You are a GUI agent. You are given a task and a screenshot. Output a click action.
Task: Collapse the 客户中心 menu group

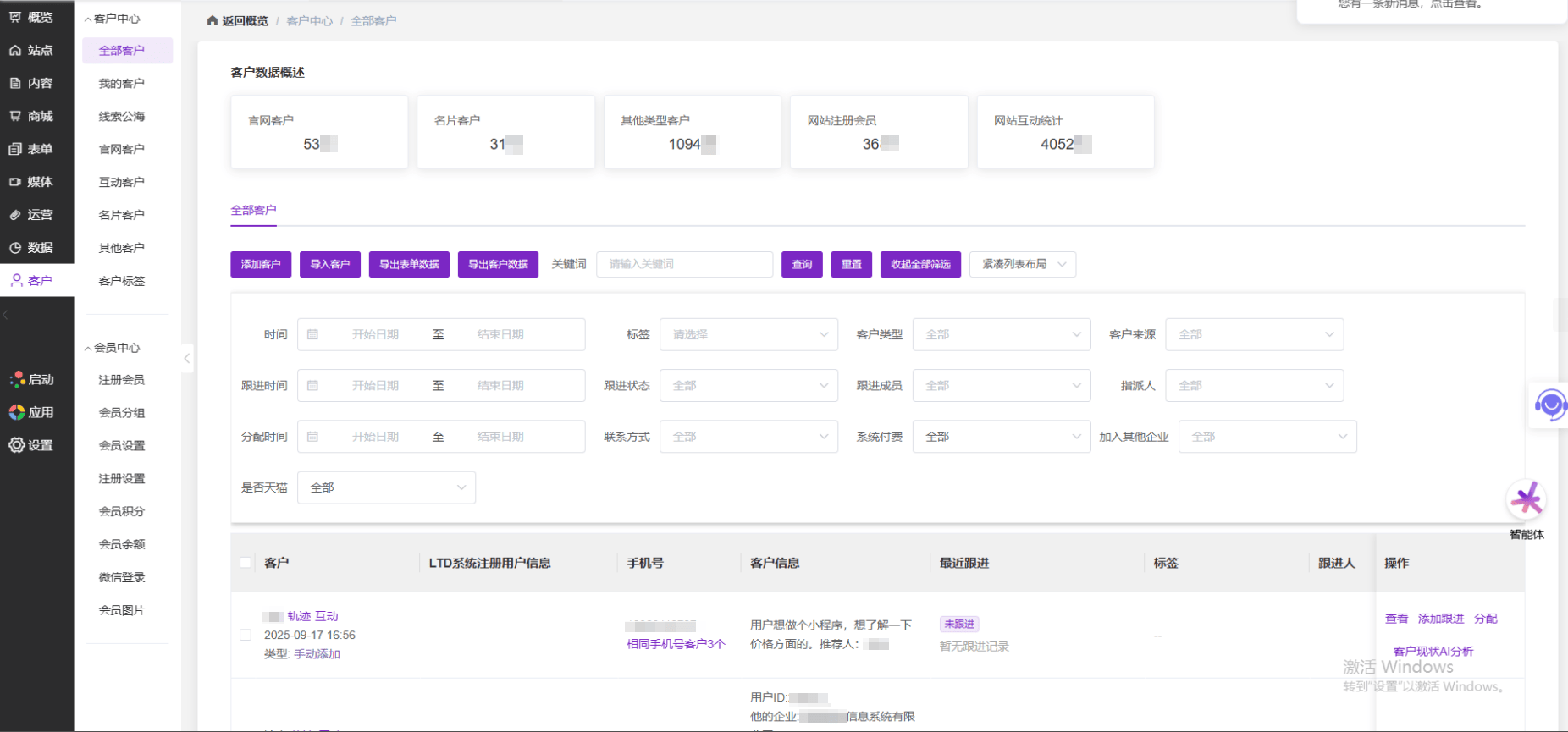pyautogui.click(x=113, y=18)
